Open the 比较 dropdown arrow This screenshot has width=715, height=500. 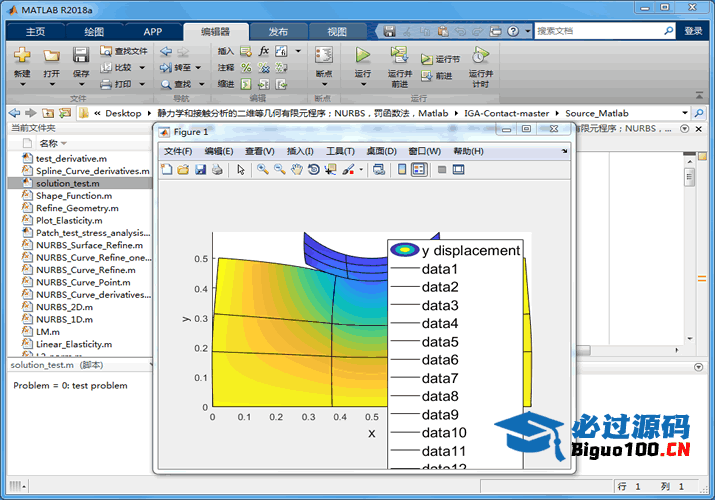tap(142, 67)
